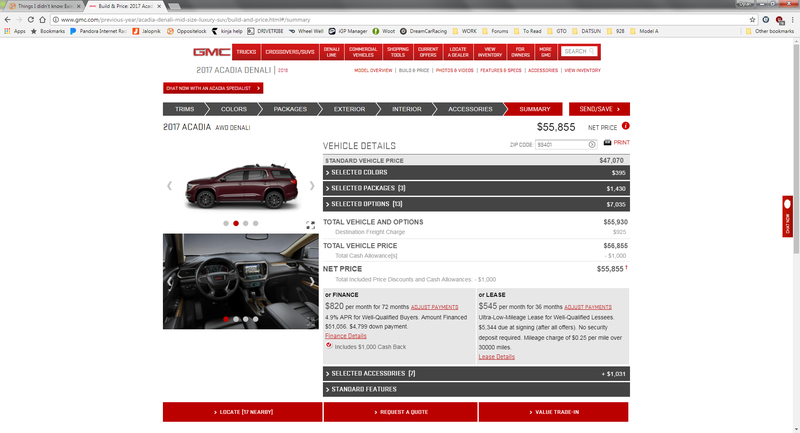
Task: Select first exterior image dot
Action: pyautogui.click(x=226, y=223)
